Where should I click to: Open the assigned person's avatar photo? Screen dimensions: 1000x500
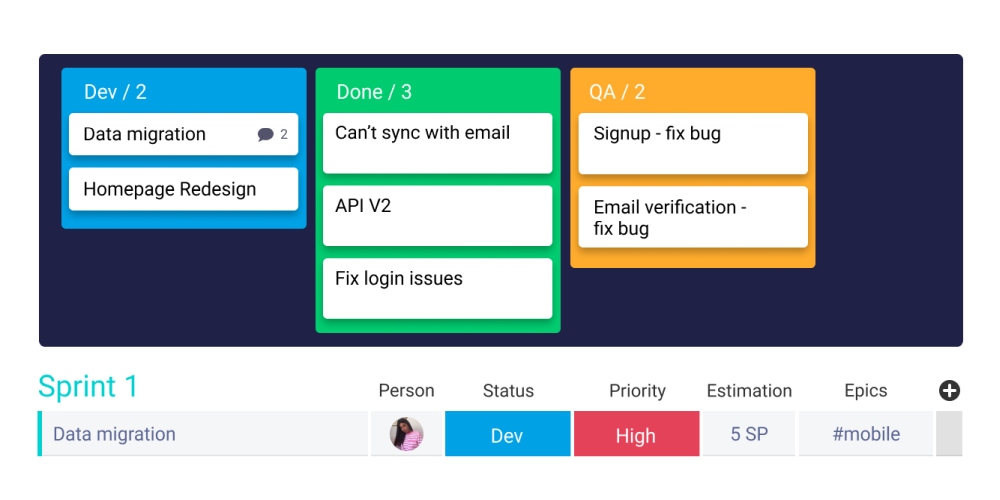click(x=406, y=434)
